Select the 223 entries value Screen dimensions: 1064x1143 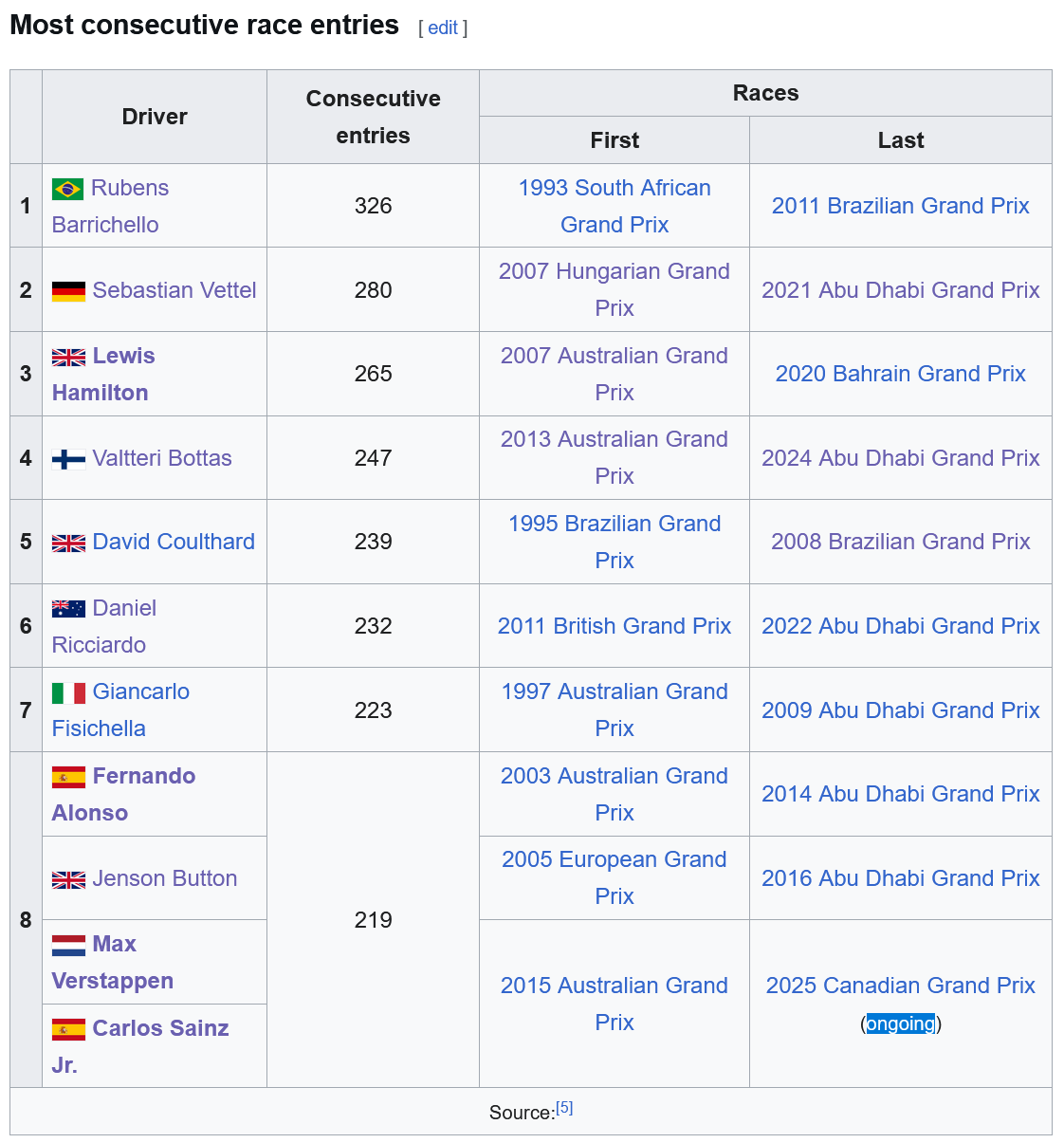click(374, 710)
